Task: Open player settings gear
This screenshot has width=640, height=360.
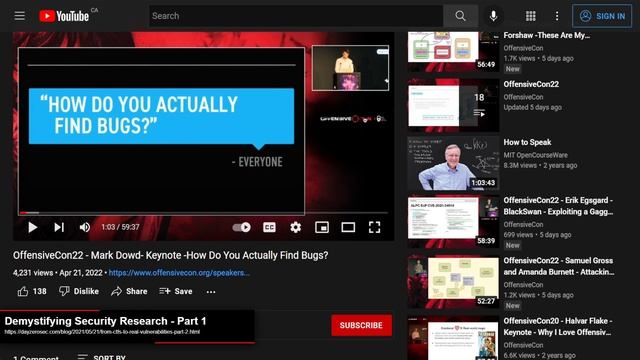Action: tap(296, 227)
